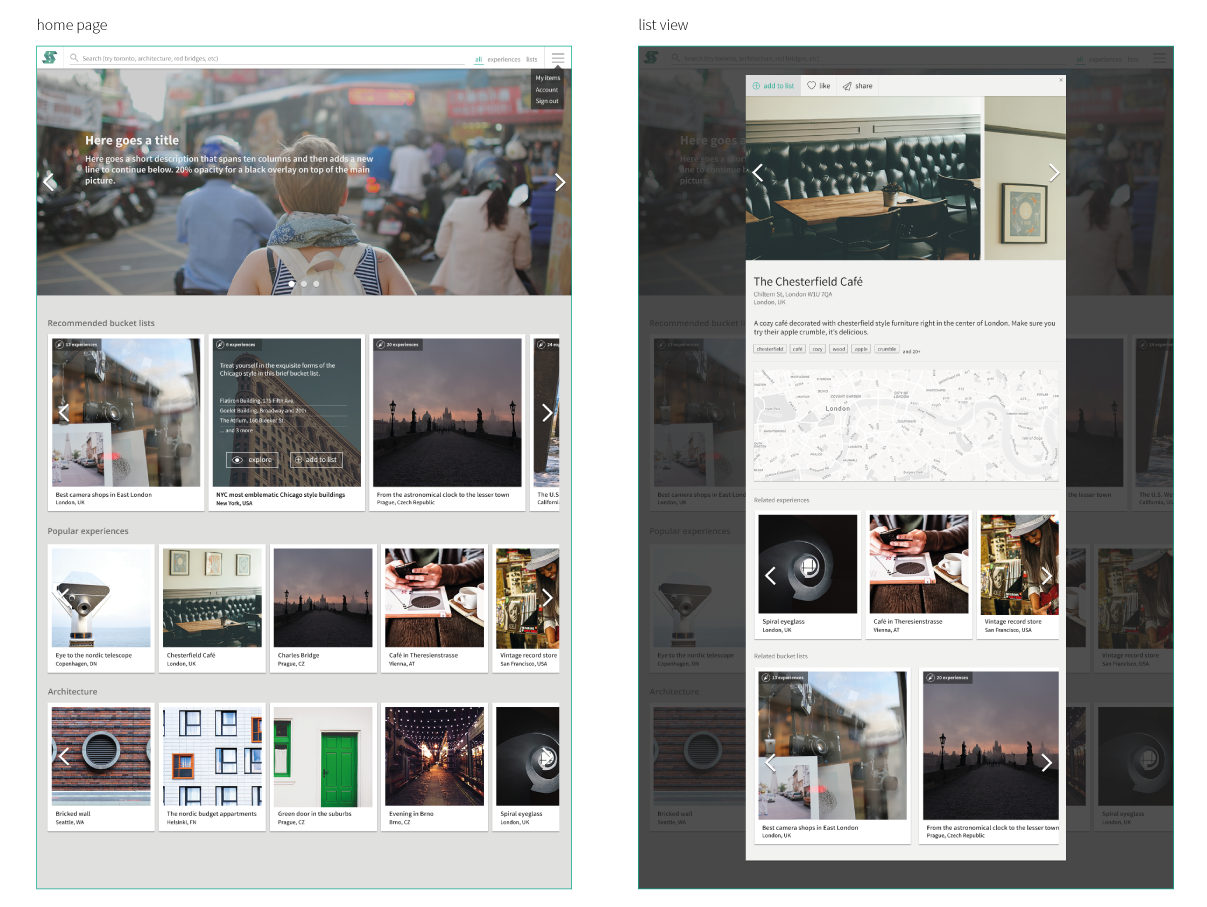
Task: Expand the 'and 20+' tags link
Action: click(912, 351)
